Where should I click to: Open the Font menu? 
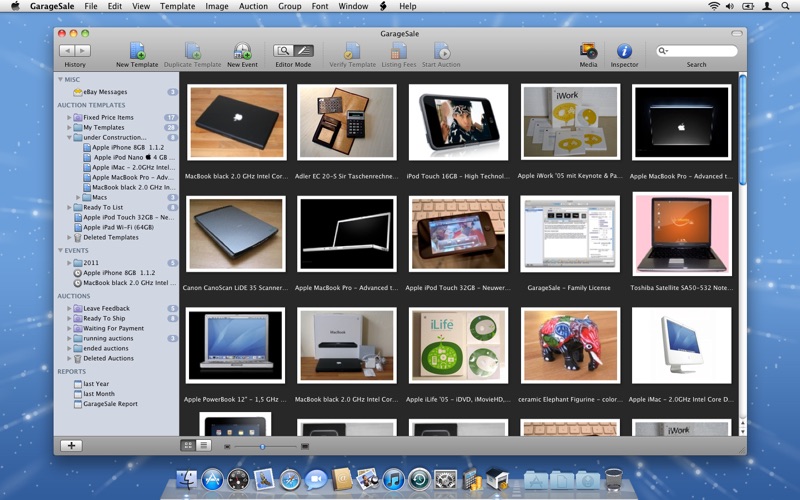pos(320,6)
